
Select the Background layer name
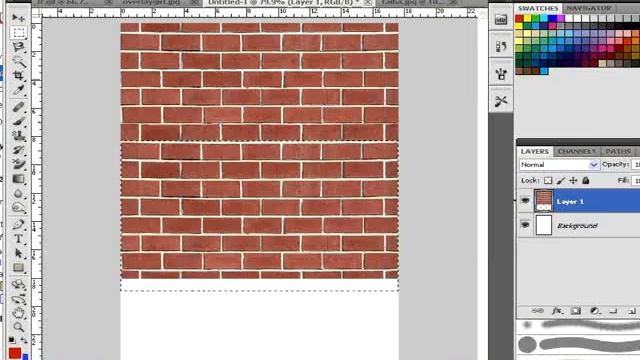coord(577,225)
